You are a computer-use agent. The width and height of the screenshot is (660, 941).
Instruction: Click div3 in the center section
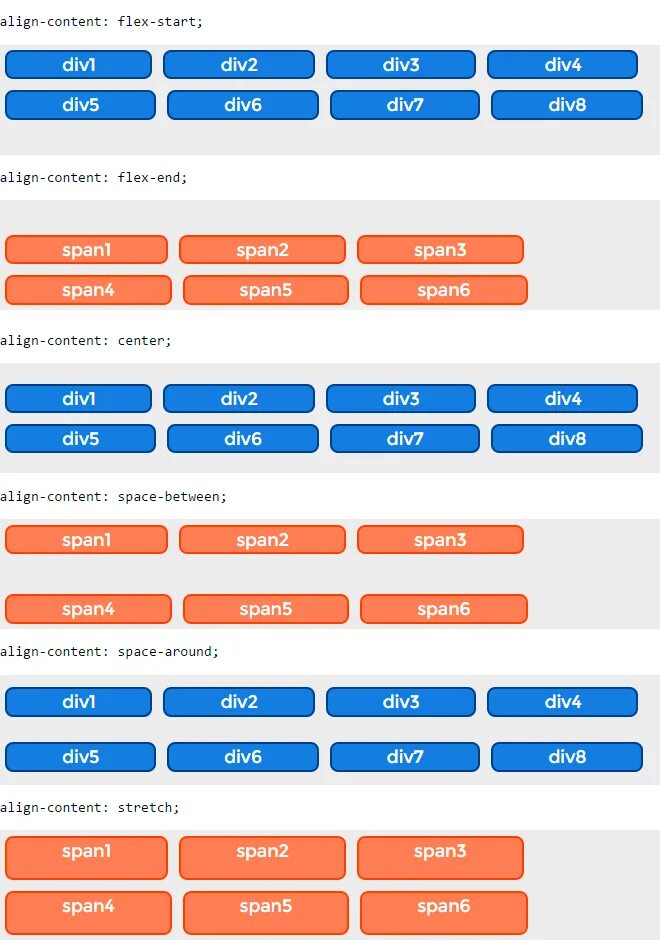click(400, 399)
